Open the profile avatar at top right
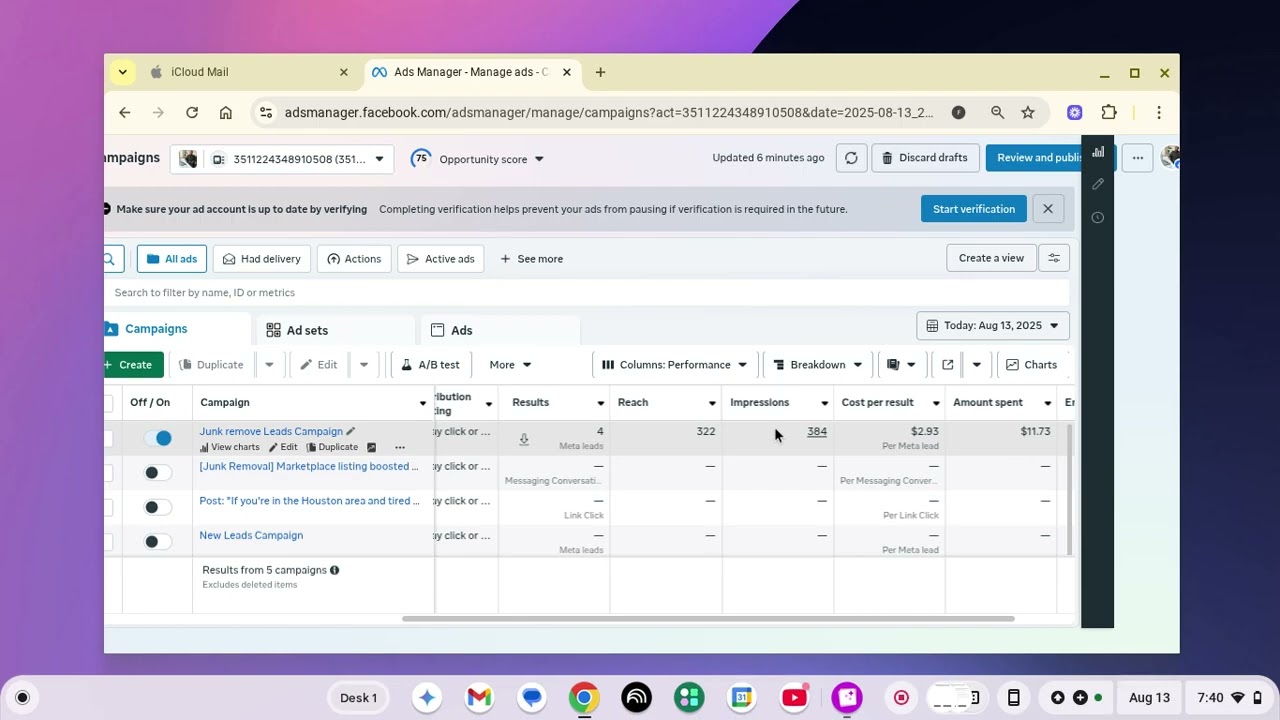1280x720 pixels. pyautogui.click(x=1170, y=158)
